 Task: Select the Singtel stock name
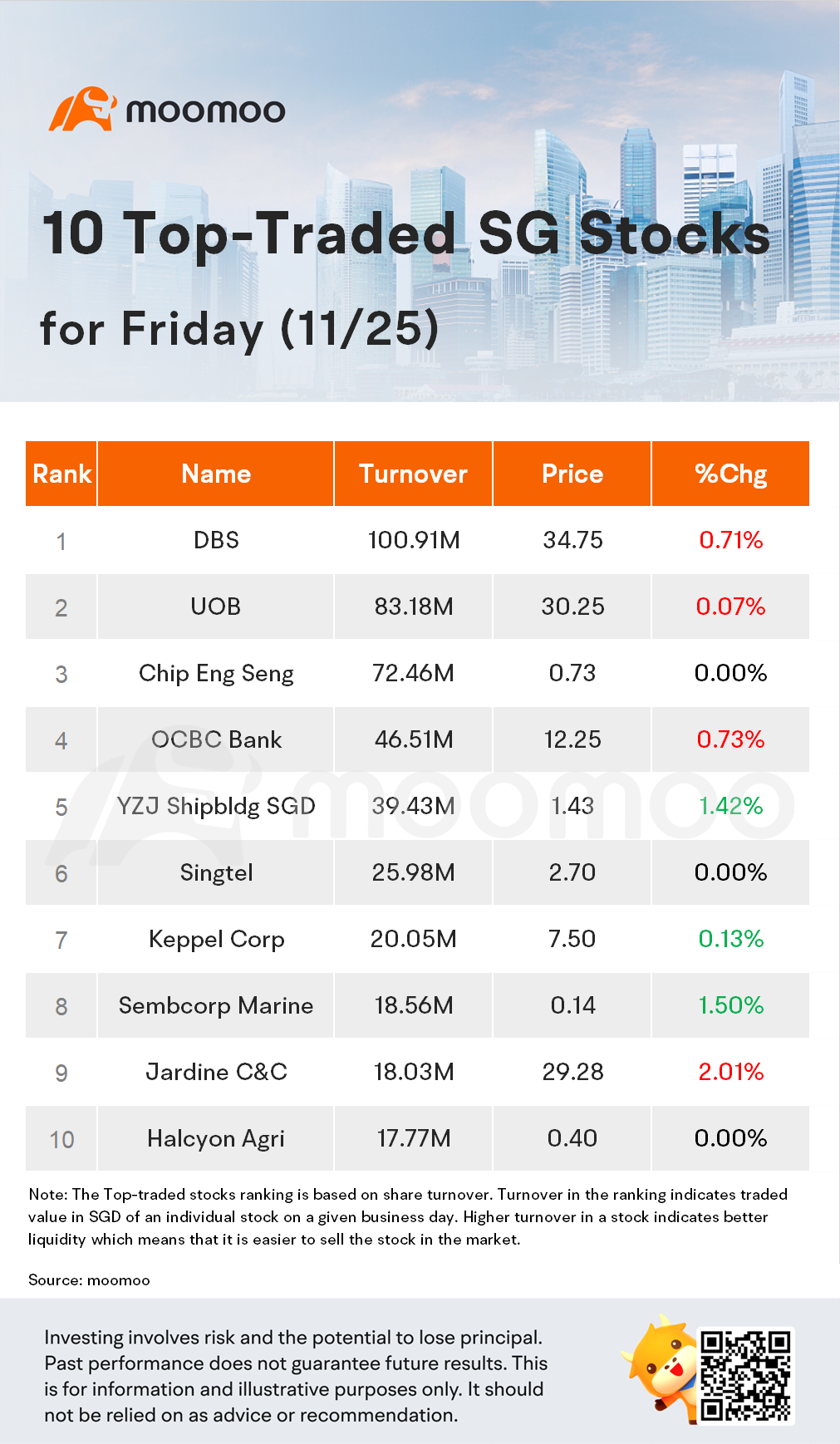[x=216, y=872]
